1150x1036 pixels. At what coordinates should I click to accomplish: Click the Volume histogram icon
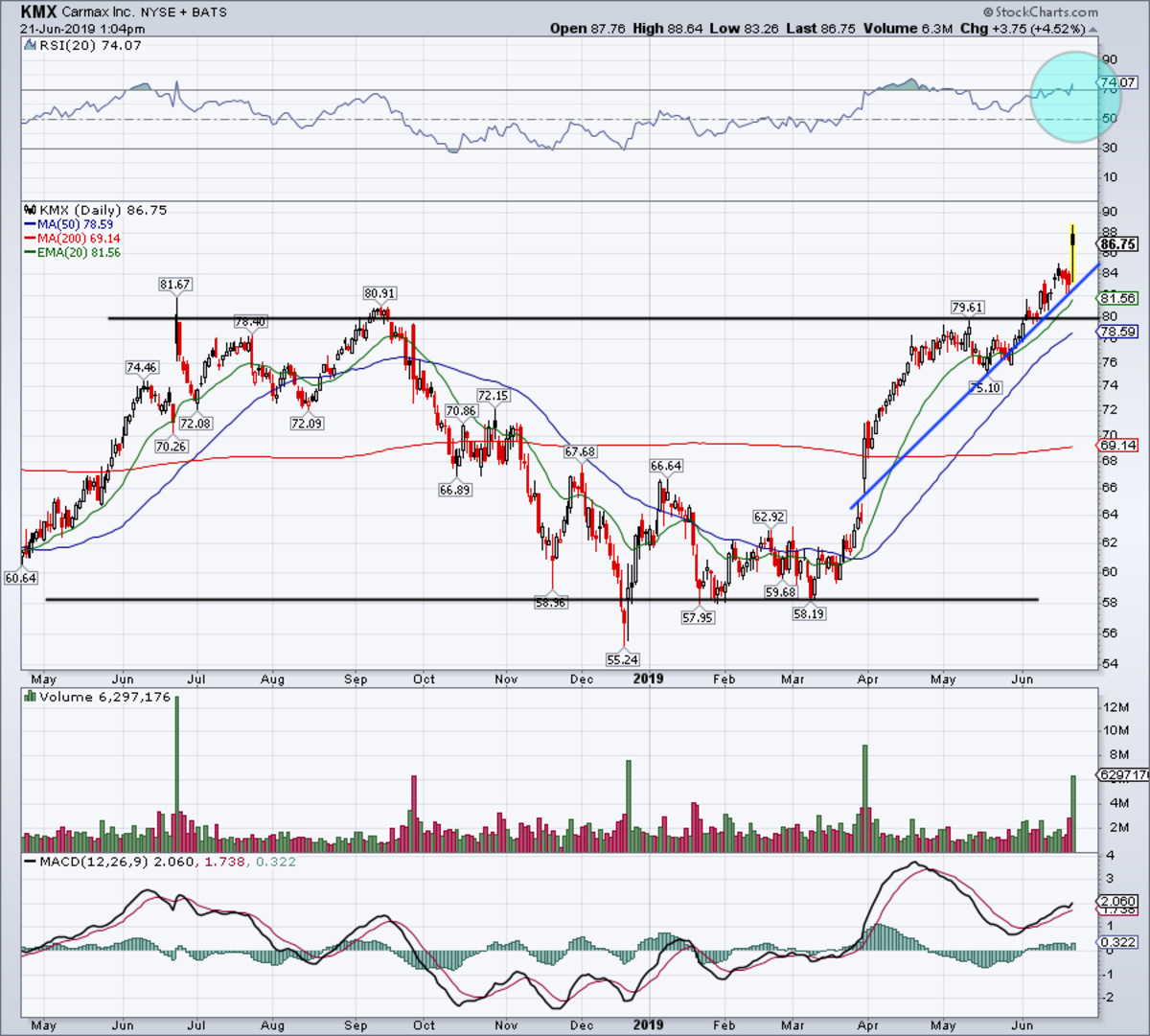tap(28, 697)
